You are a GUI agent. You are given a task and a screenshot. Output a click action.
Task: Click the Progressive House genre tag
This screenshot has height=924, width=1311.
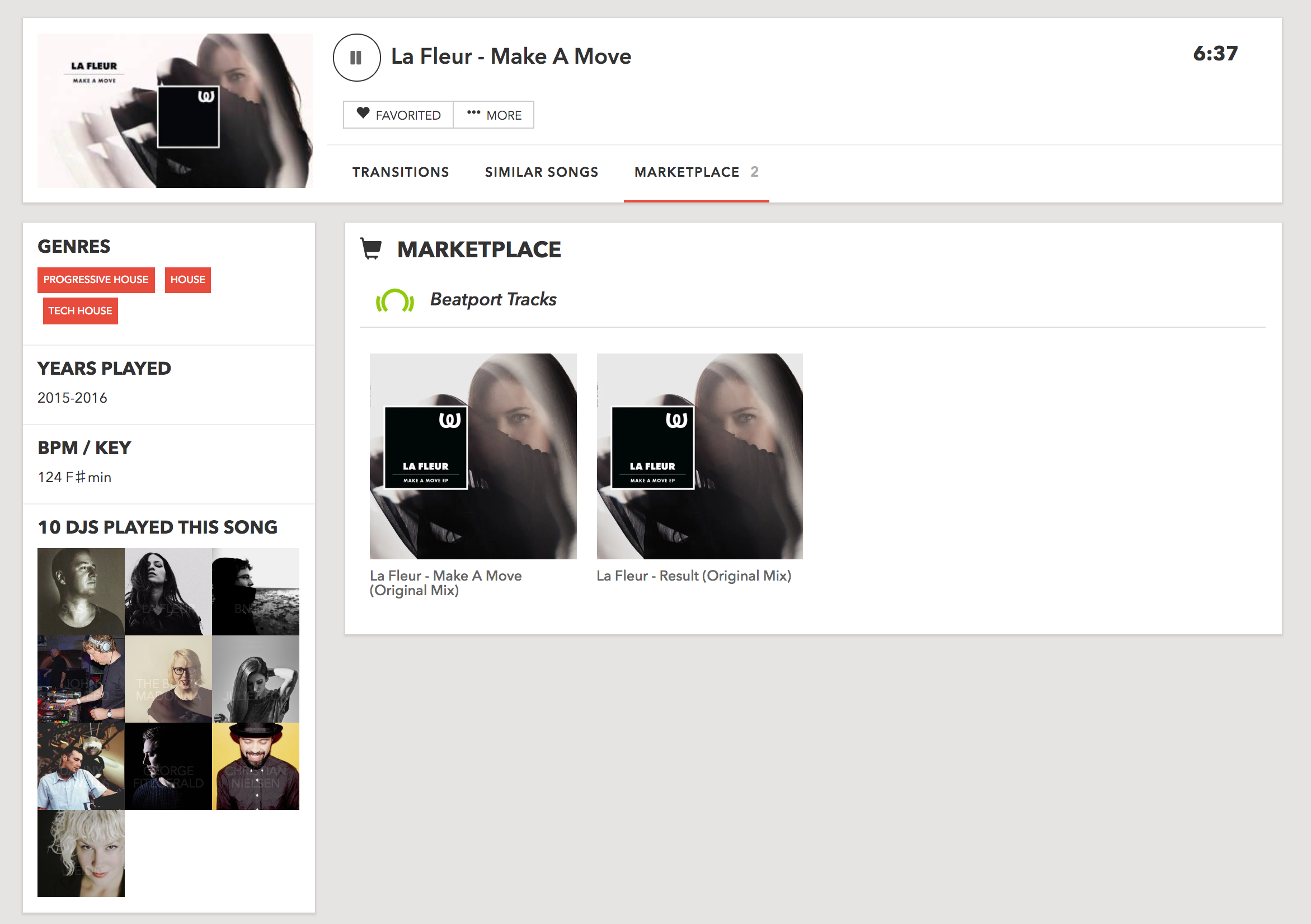point(96,280)
